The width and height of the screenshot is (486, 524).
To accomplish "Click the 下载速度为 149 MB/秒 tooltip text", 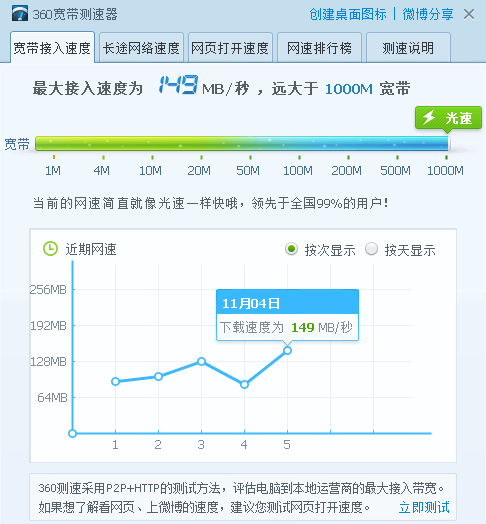I will (286, 327).
